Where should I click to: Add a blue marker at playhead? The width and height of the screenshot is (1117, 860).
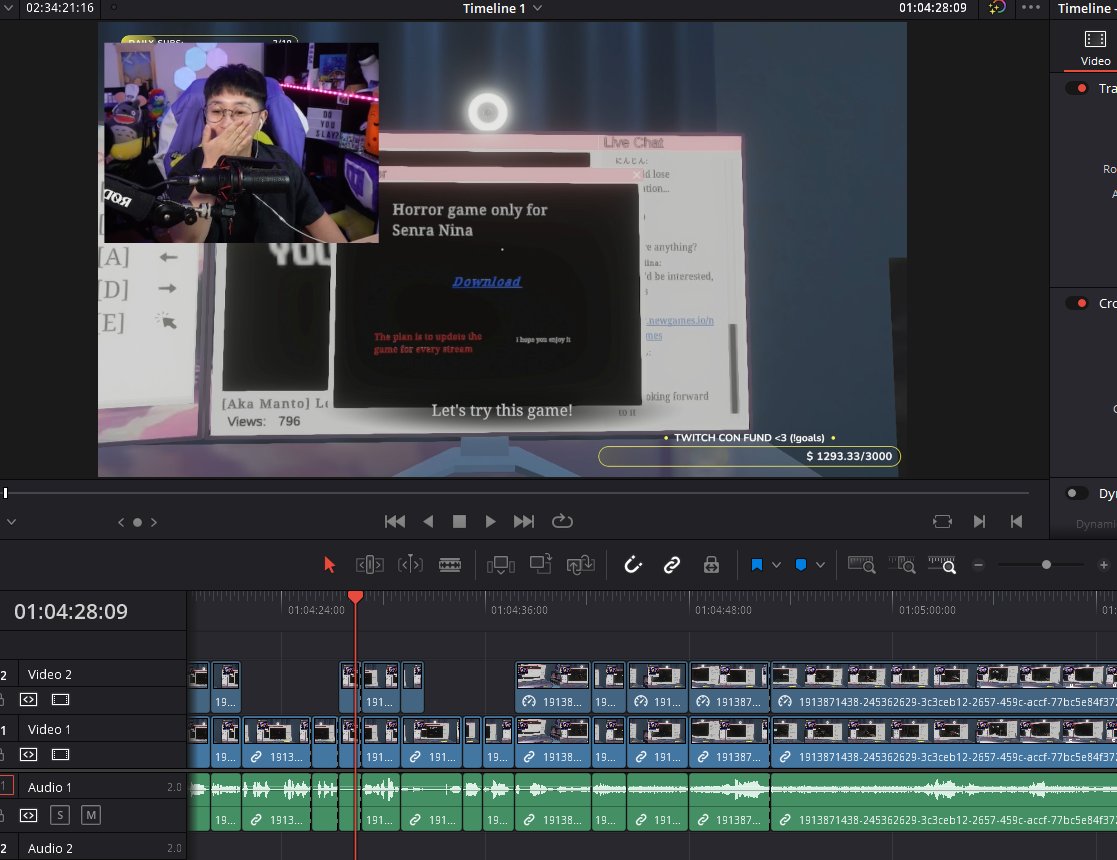click(801, 565)
